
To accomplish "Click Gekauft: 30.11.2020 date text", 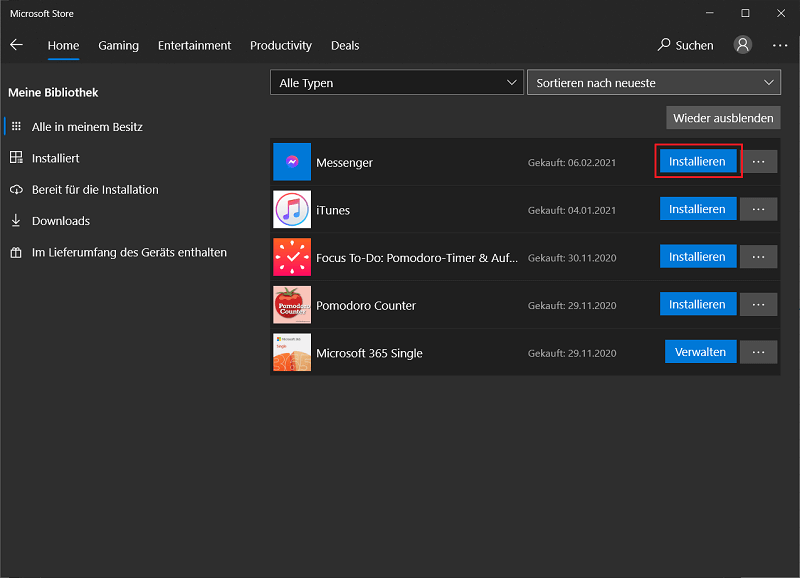I will pyautogui.click(x=571, y=258).
